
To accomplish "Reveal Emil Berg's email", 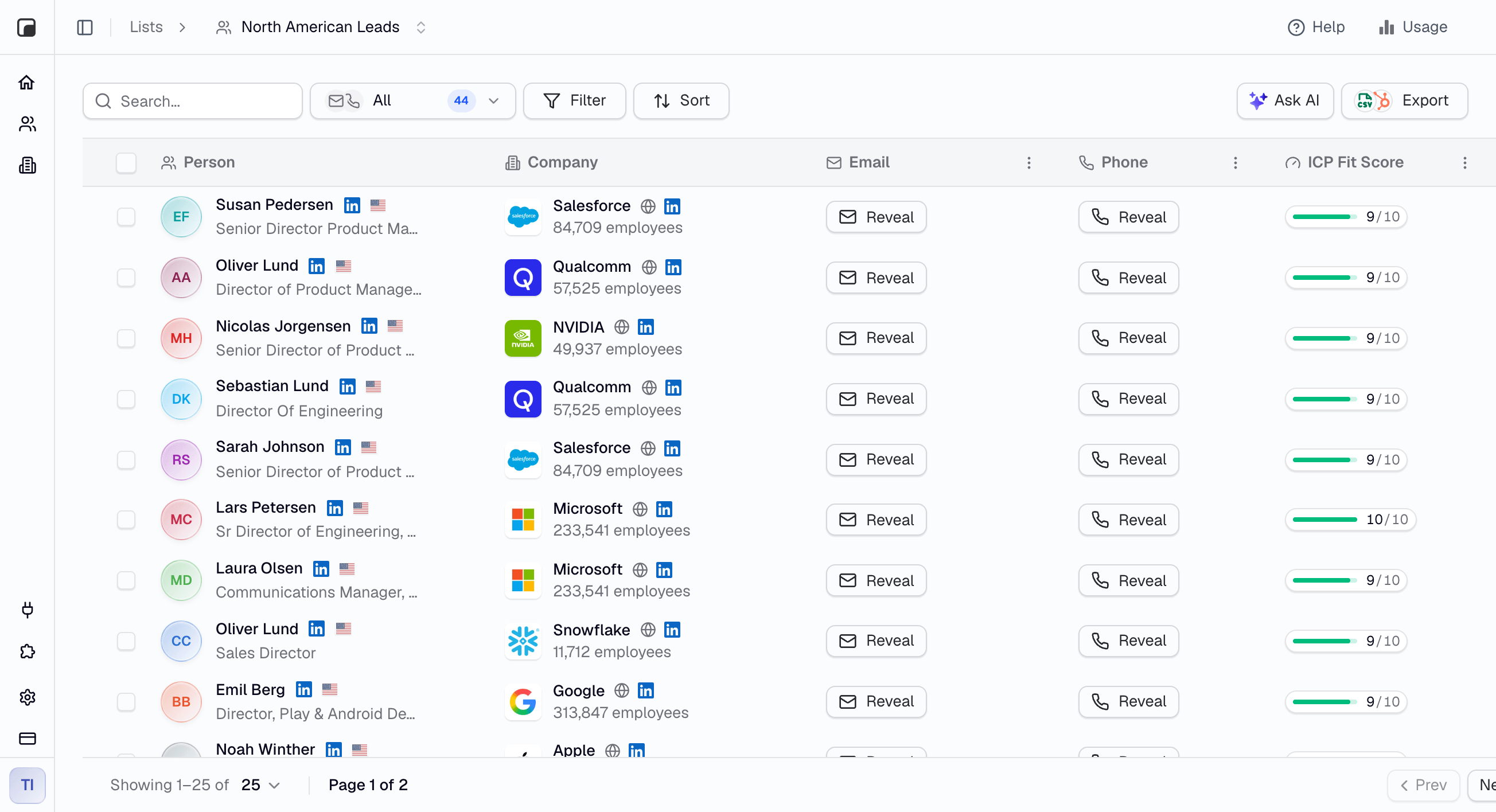I will click(x=876, y=702).
